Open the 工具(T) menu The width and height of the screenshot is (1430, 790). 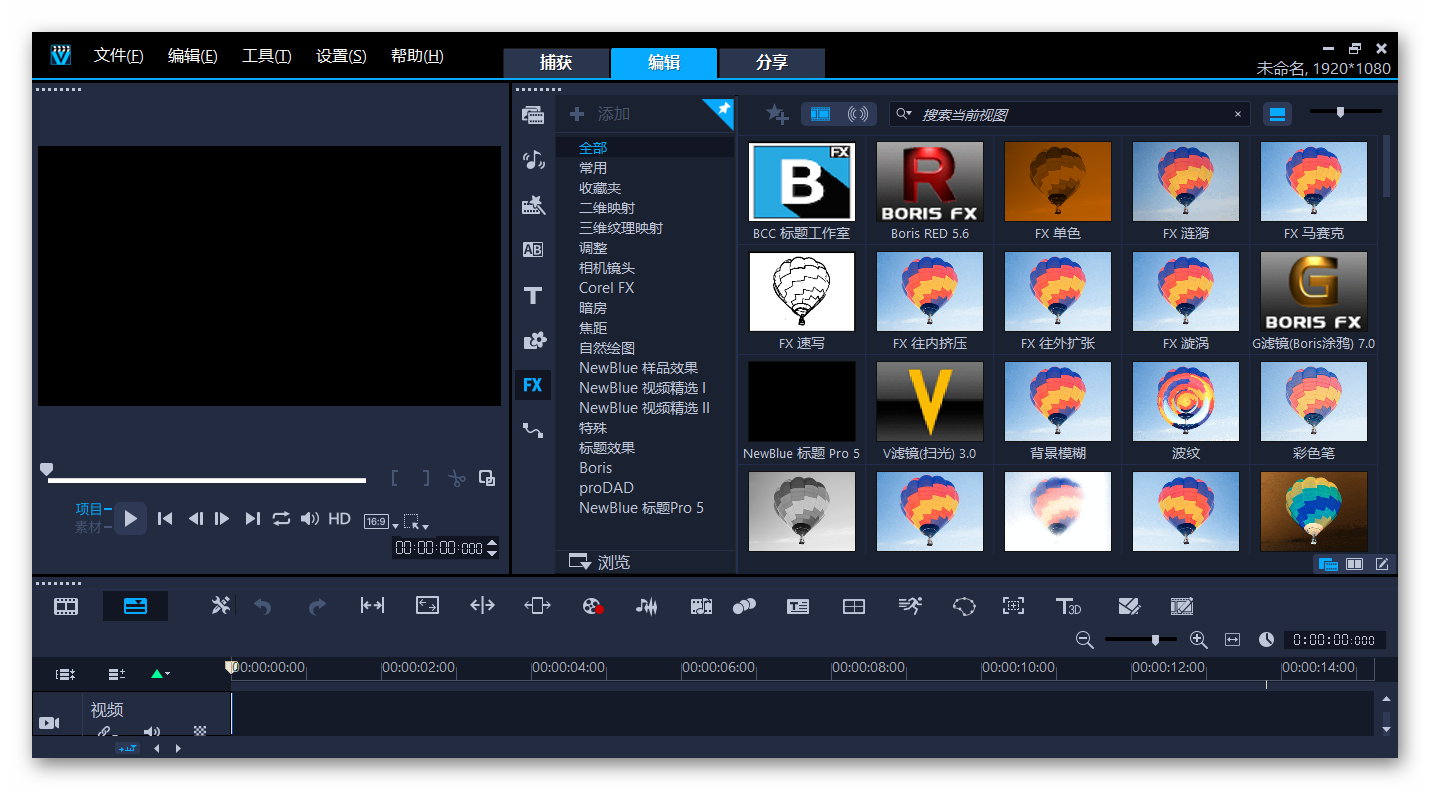(x=266, y=56)
